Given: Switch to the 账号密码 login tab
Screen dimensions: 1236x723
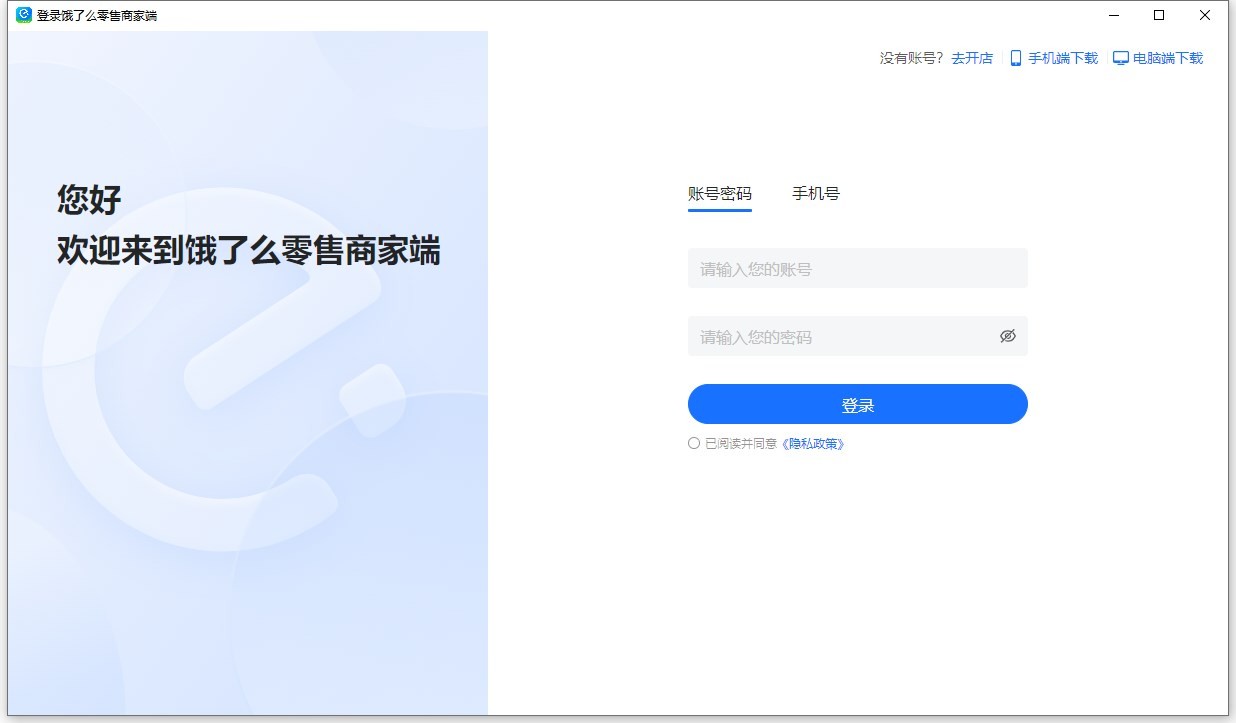Looking at the screenshot, I should pos(720,194).
